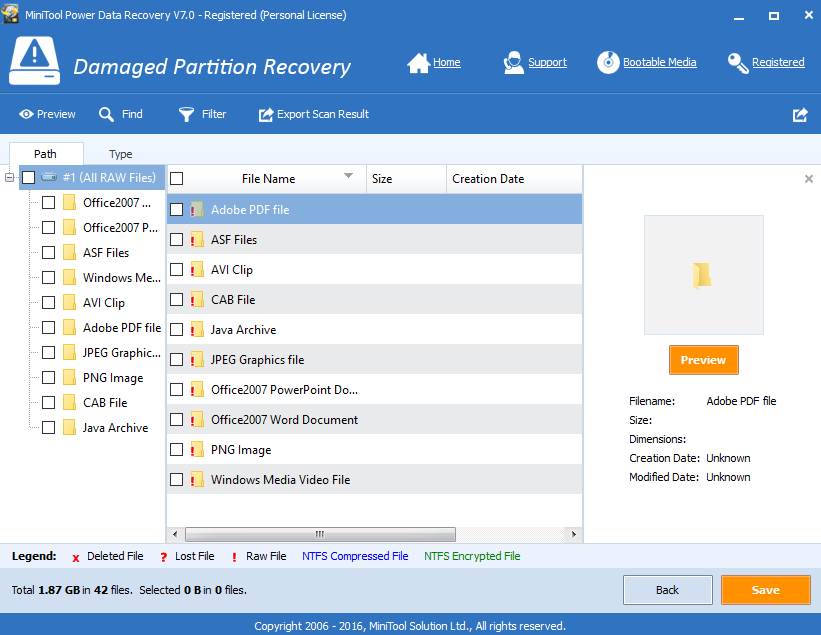The height and width of the screenshot is (635, 821).
Task: Click the Registered key icon
Action: tap(738, 63)
